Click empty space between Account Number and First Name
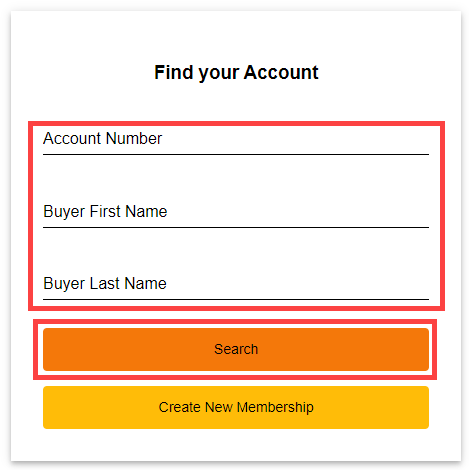This screenshot has width=469, height=470. pos(236,178)
